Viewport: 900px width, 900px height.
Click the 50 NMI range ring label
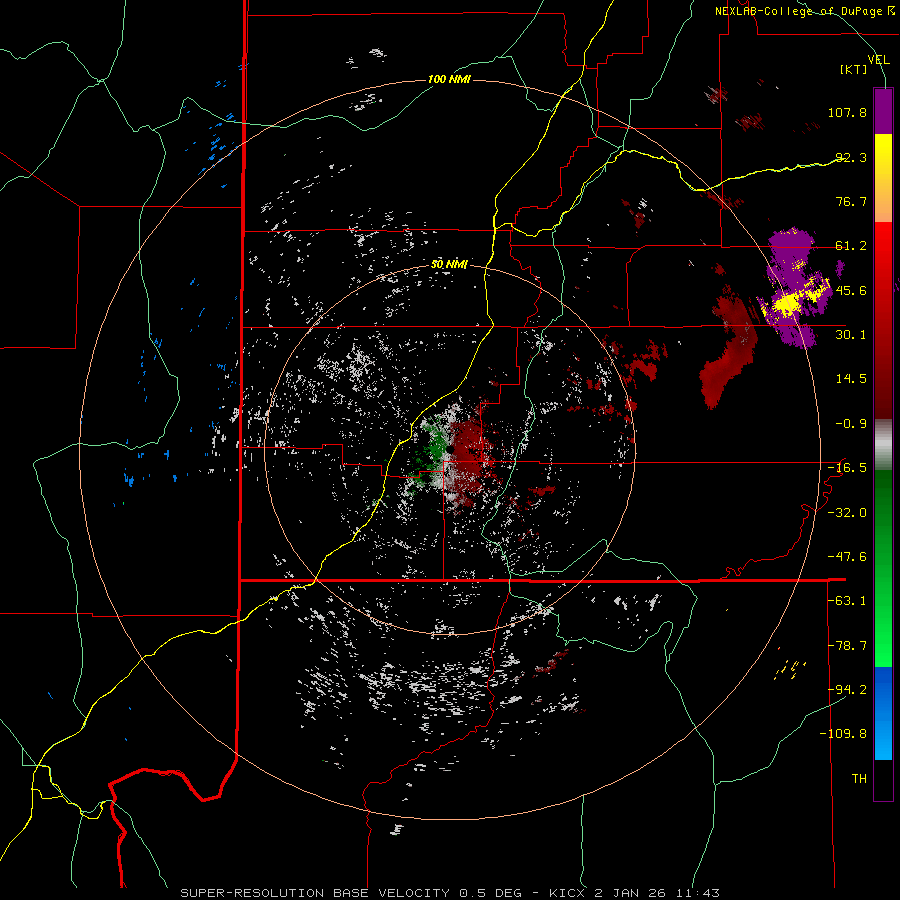coord(449,265)
